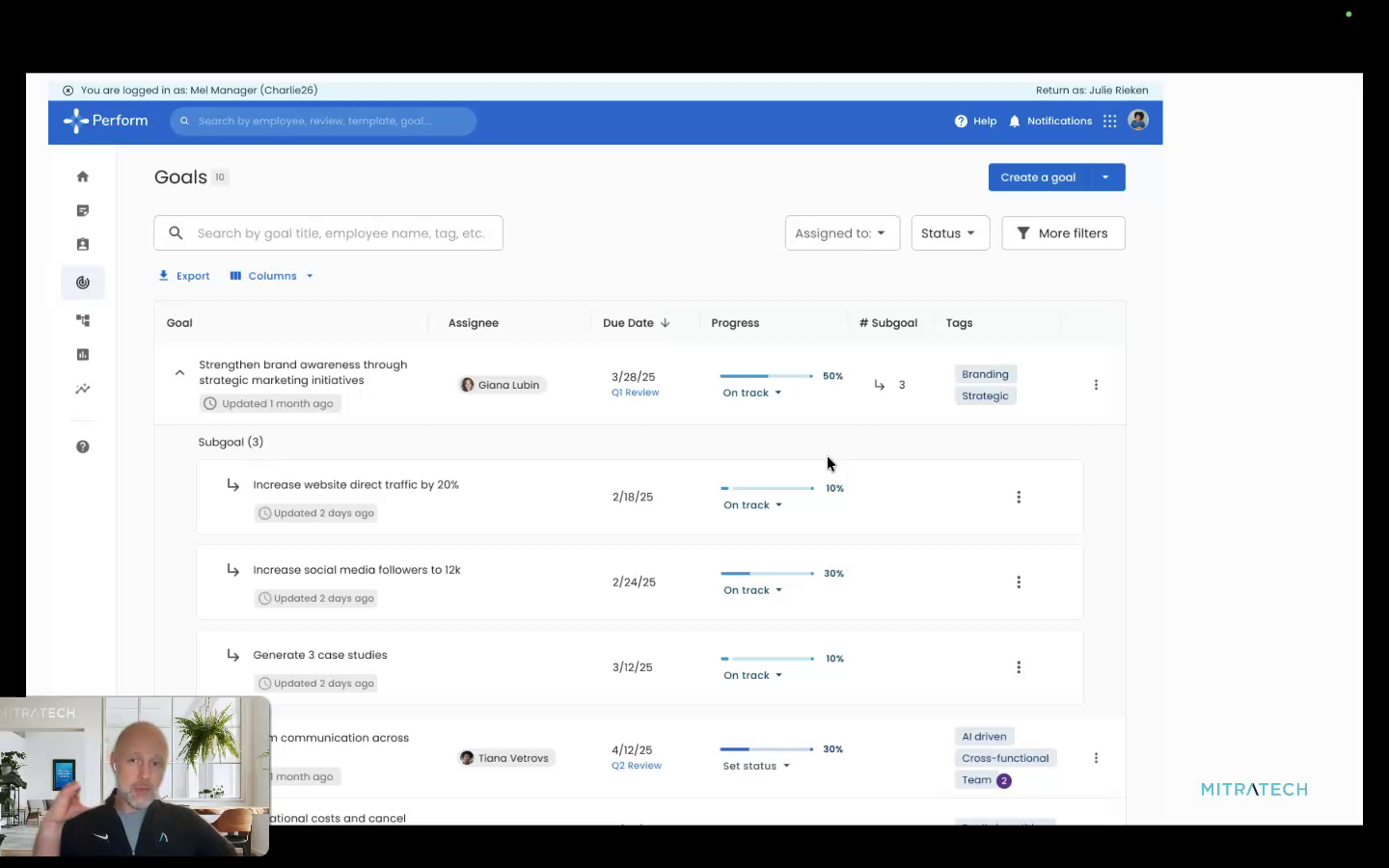Open more options for brand awareness goal
This screenshot has width=1389, height=868.
pyautogui.click(x=1096, y=385)
